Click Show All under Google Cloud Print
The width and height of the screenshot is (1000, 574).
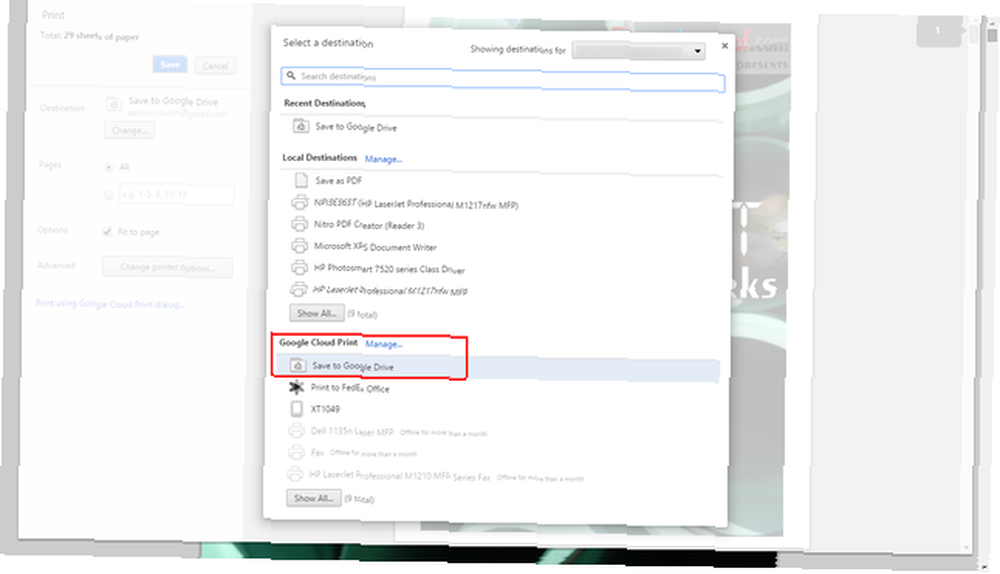tap(313, 497)
